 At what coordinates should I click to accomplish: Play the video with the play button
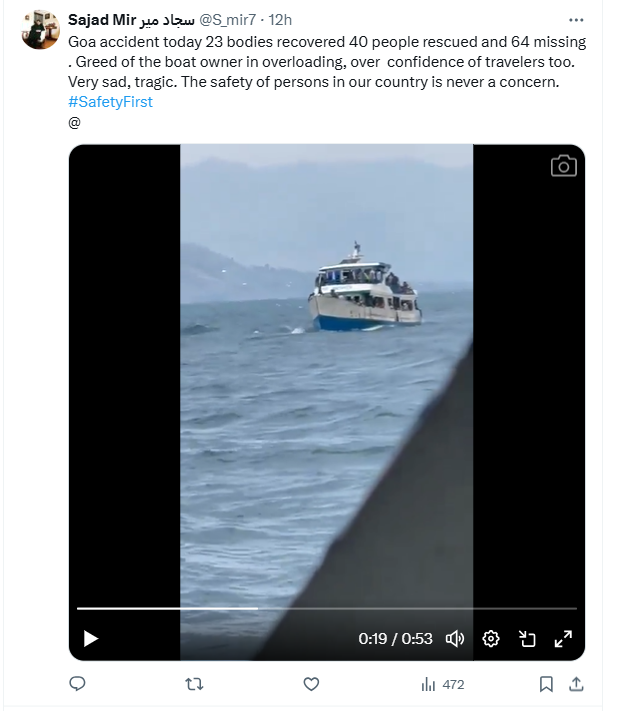[91, 638]
